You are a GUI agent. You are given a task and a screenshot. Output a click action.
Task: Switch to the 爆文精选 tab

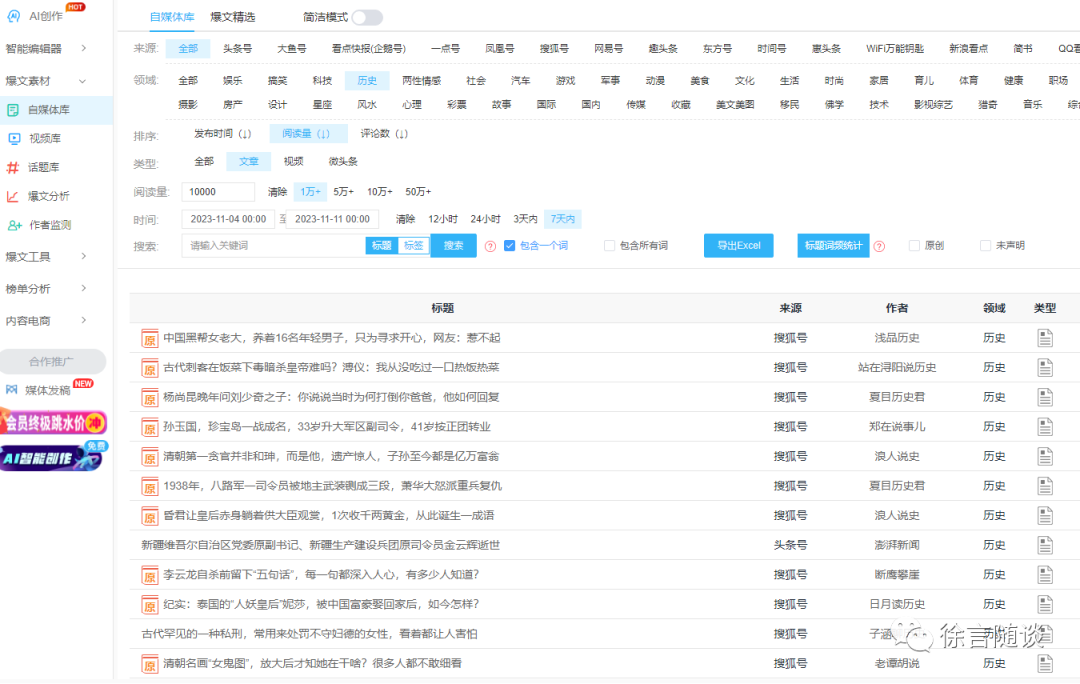(x=233, y=17)
